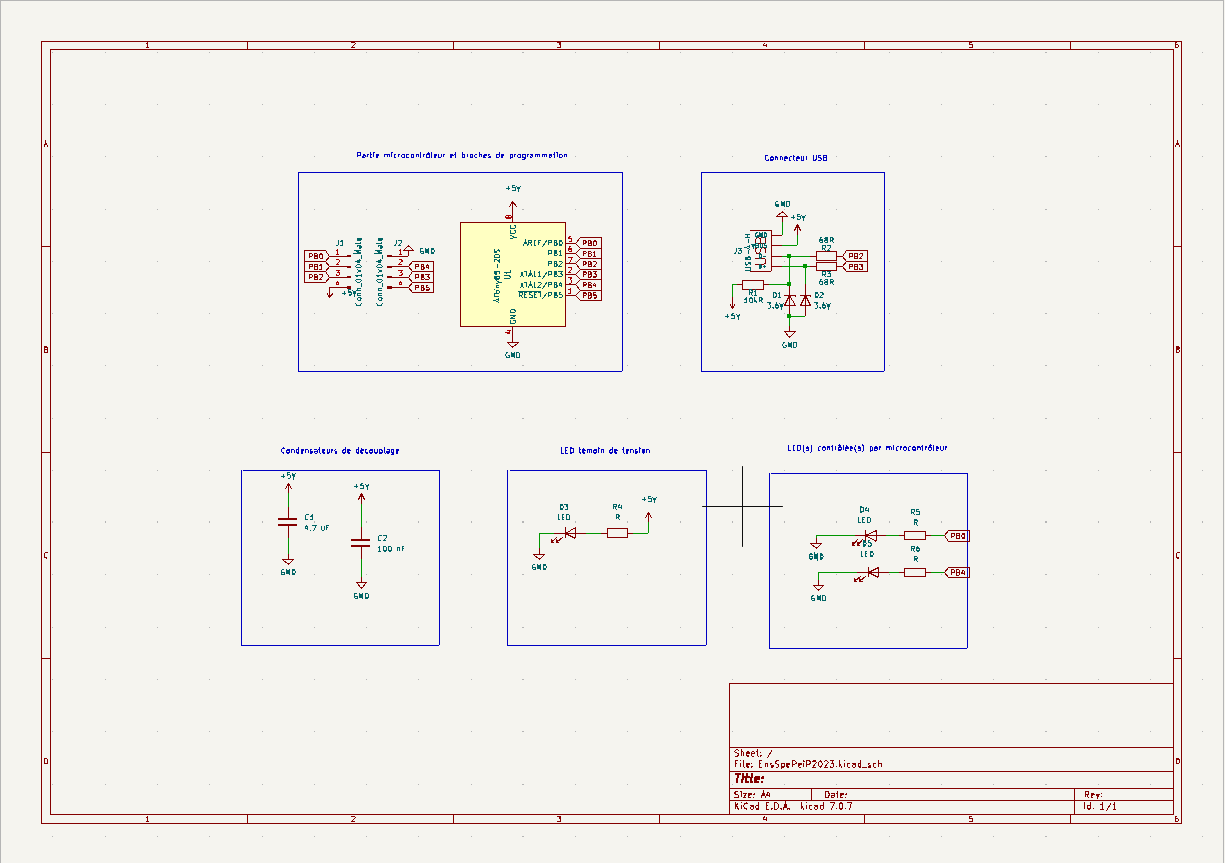Click the '4.7 uF' value text
1225x863 pixels.
click(317, 527)
